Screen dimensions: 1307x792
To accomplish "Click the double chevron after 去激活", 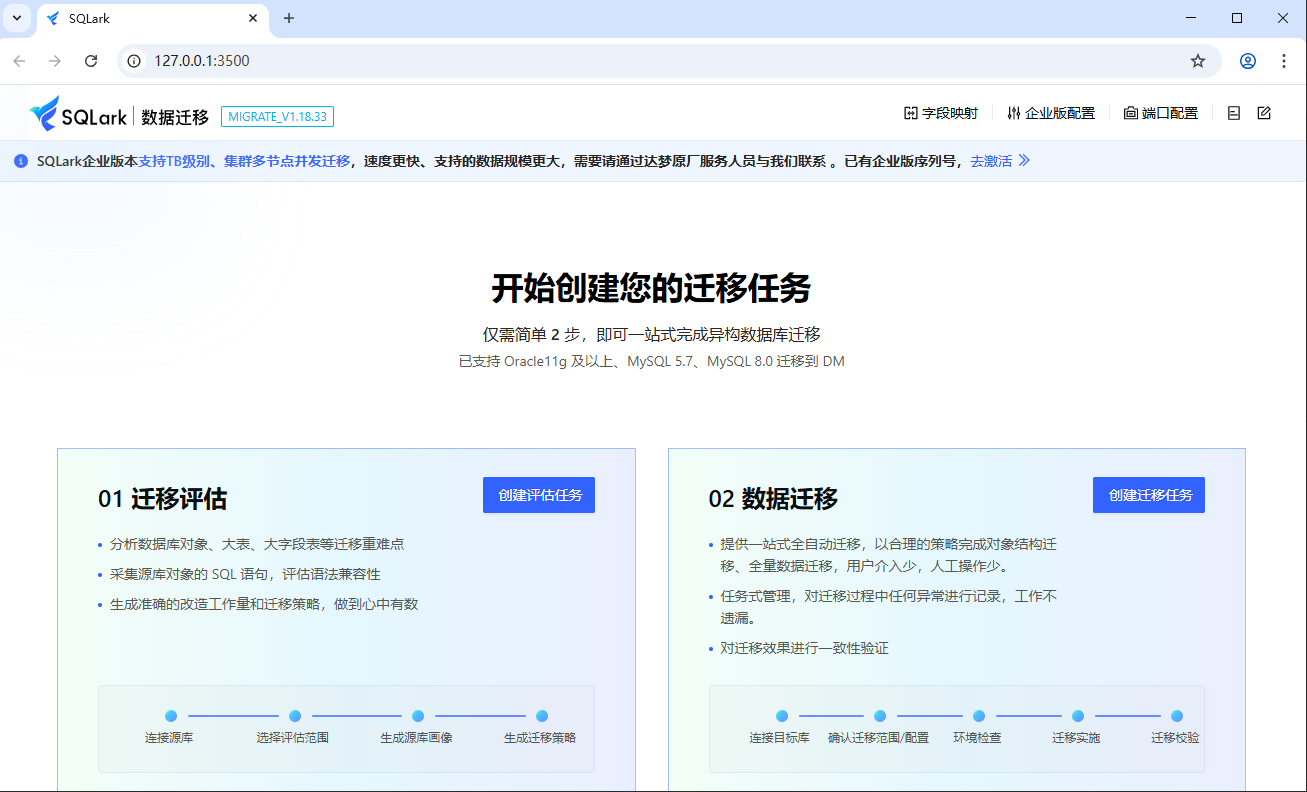I will click(1024, 161).
